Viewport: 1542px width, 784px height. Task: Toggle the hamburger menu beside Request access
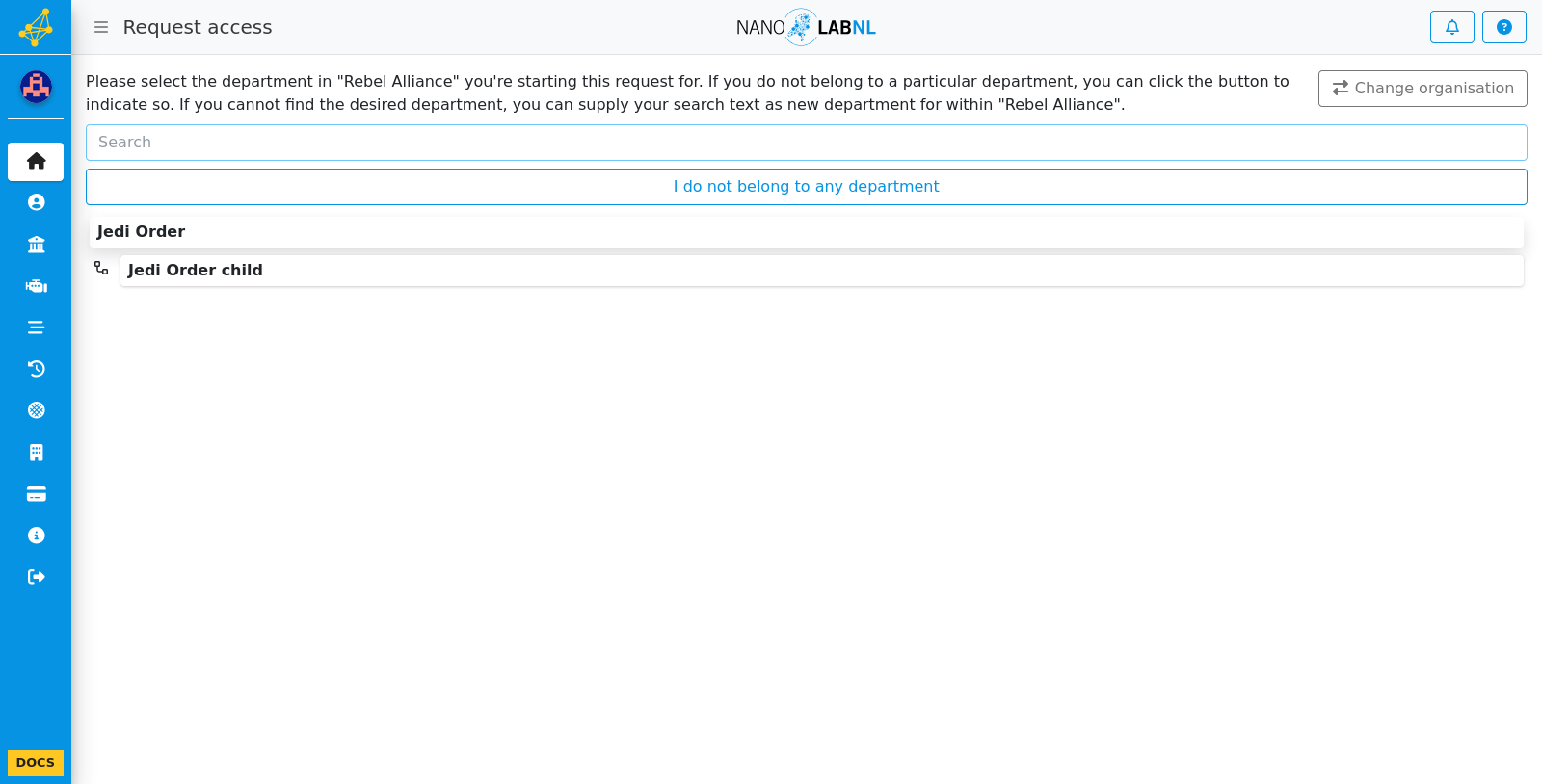[x=101, y=27]
